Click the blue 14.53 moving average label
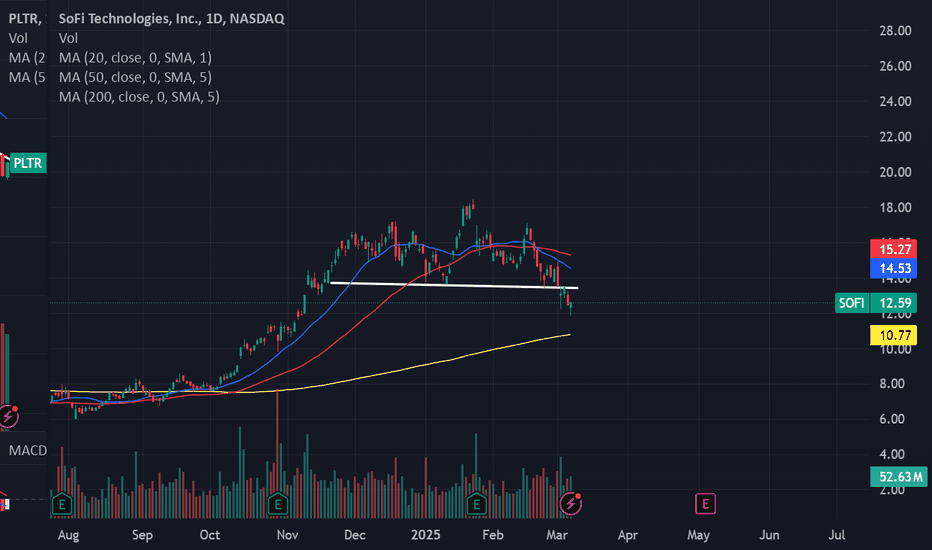This screenshot has height=550, width=932. tap(893, 268)
